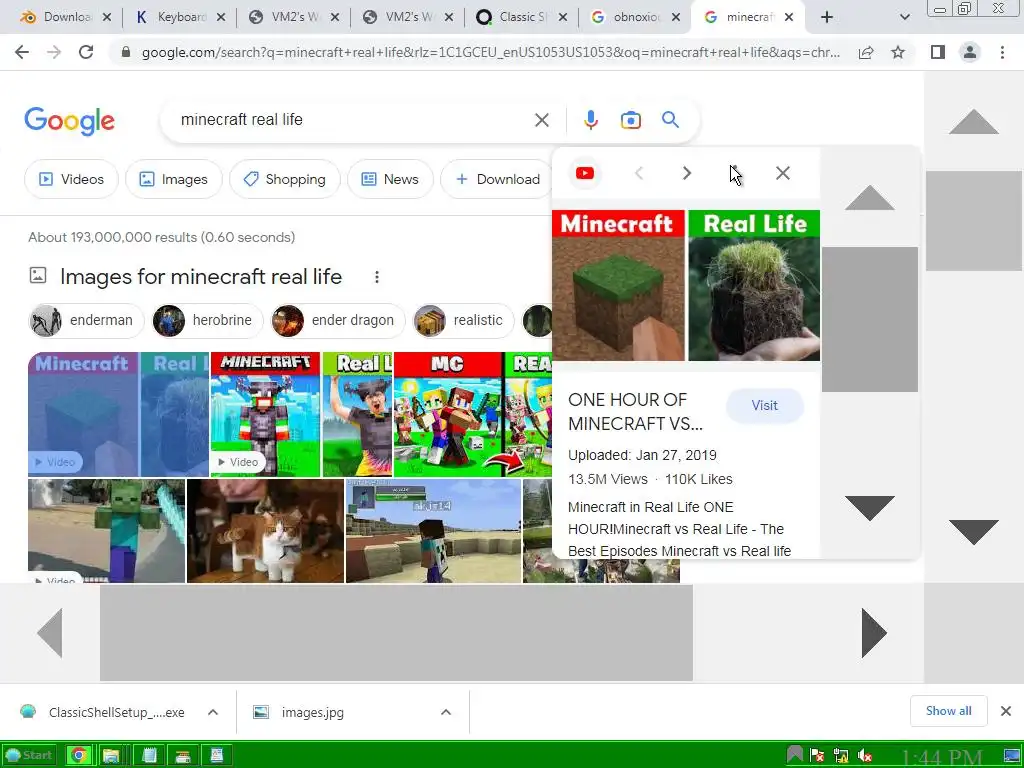Go to next image in preview panel
This screenshot has width=1024, height=768.
pos(686,173)
